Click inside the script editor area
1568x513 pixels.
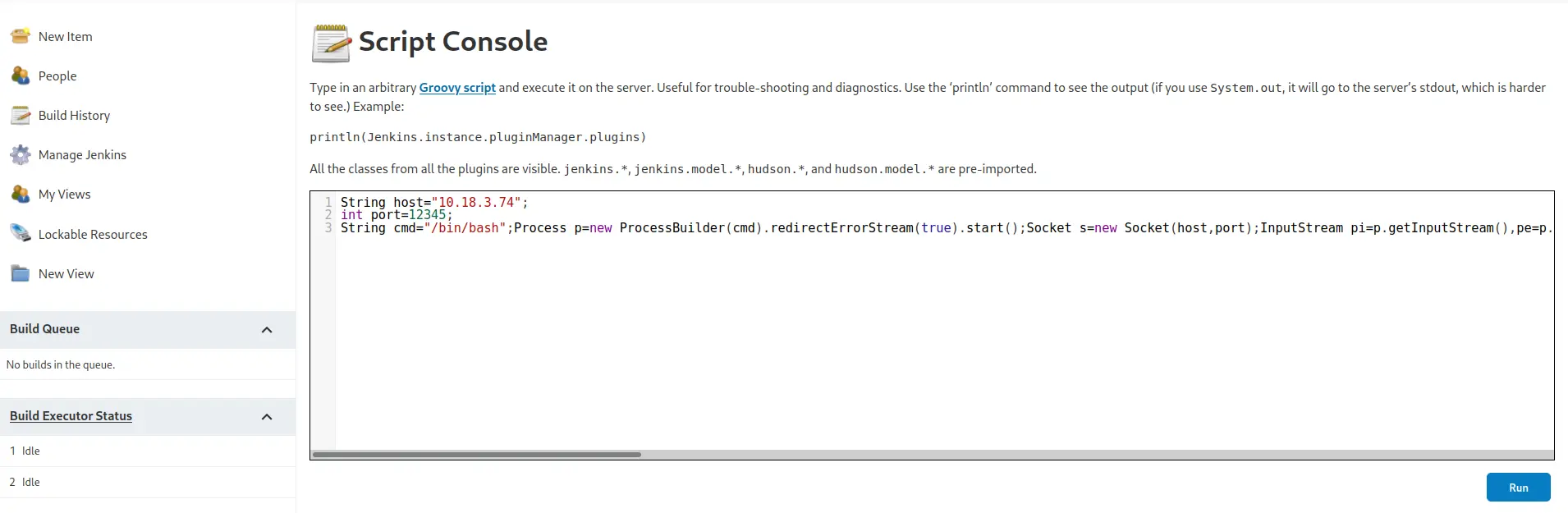(932, 325)
